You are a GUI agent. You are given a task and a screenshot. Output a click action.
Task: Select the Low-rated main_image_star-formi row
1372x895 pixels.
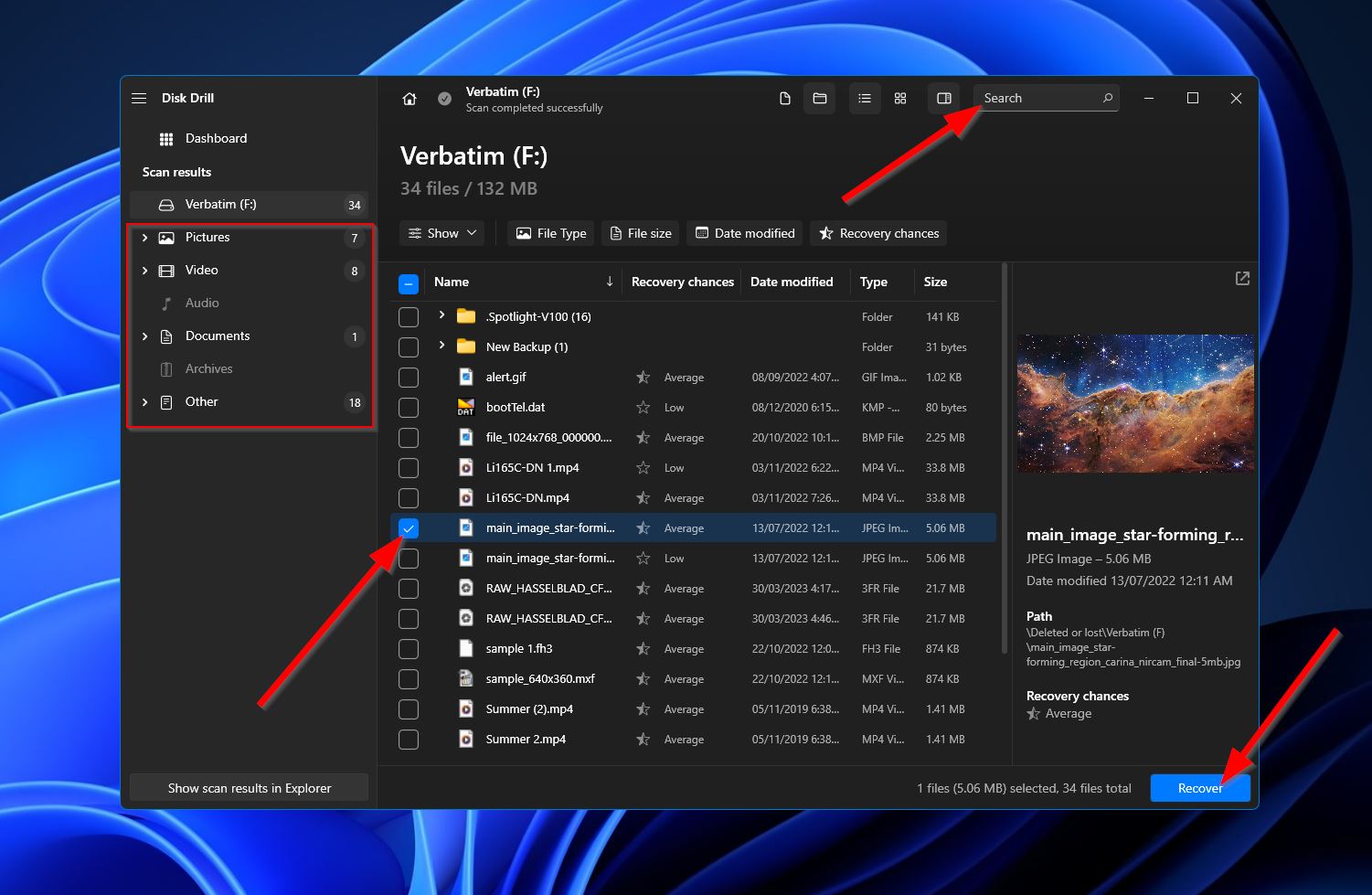(x=693, y=559)
